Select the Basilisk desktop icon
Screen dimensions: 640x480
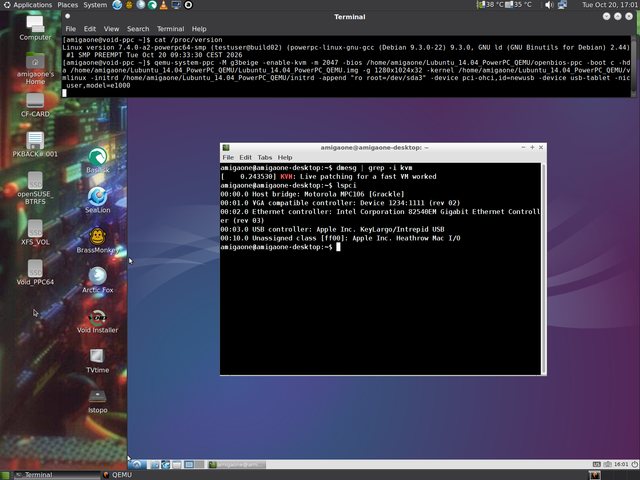98,160
